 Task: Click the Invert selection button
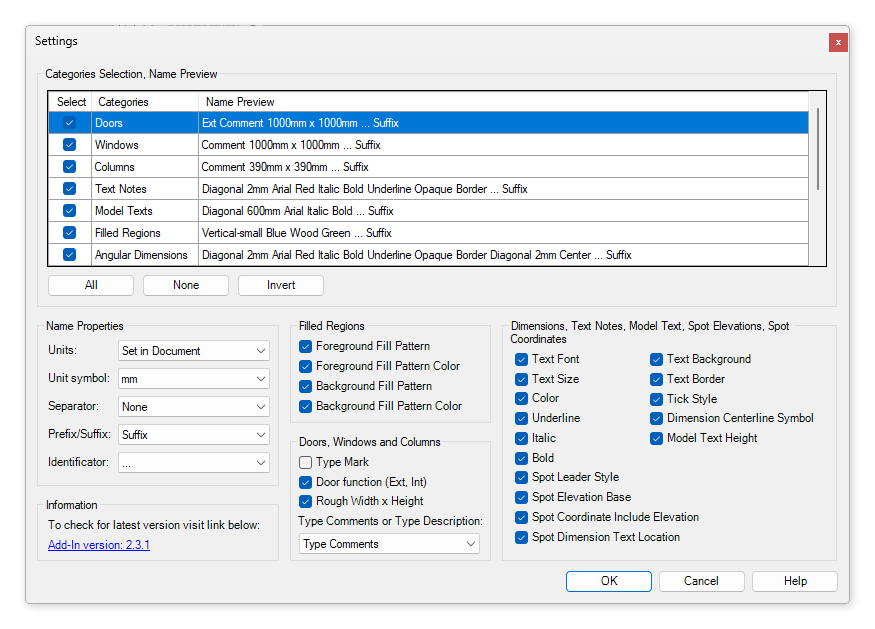pos(281,285)
